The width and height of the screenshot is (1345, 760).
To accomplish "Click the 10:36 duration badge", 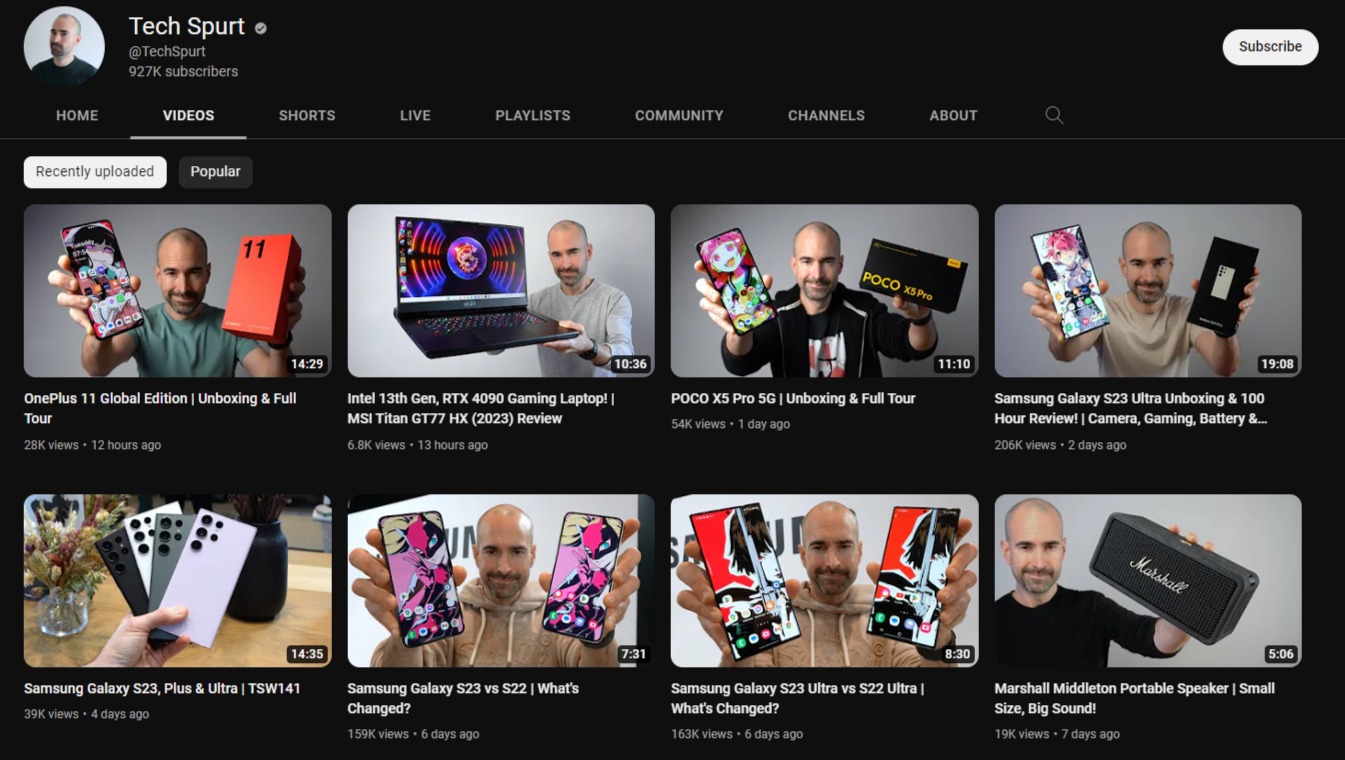I will coord(630,364).
